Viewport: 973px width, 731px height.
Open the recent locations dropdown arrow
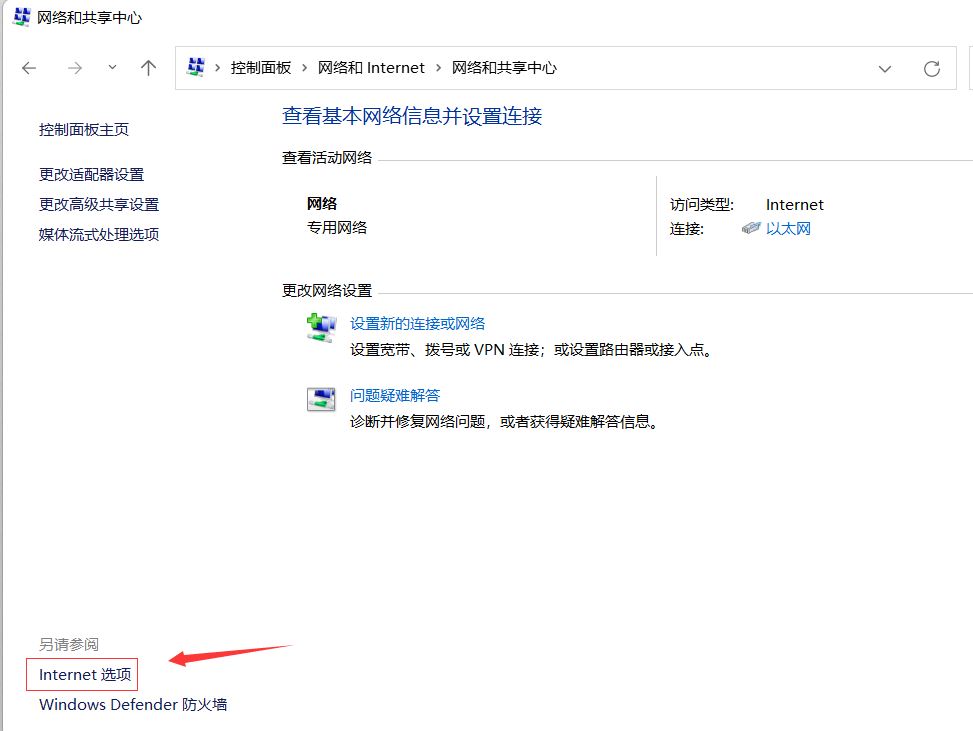click(x=112, y=68)
